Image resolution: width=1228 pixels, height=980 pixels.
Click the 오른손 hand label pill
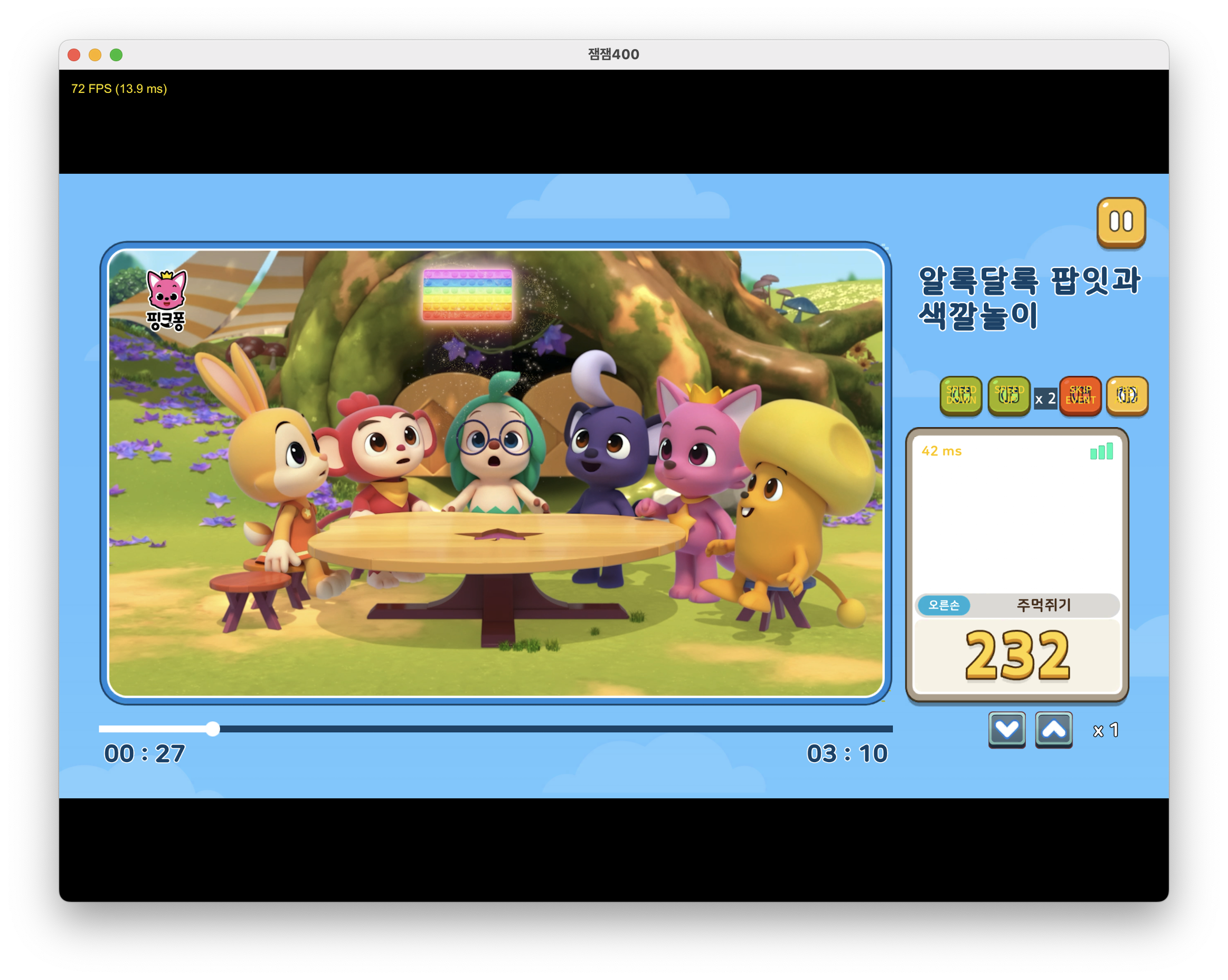[943, 605]
